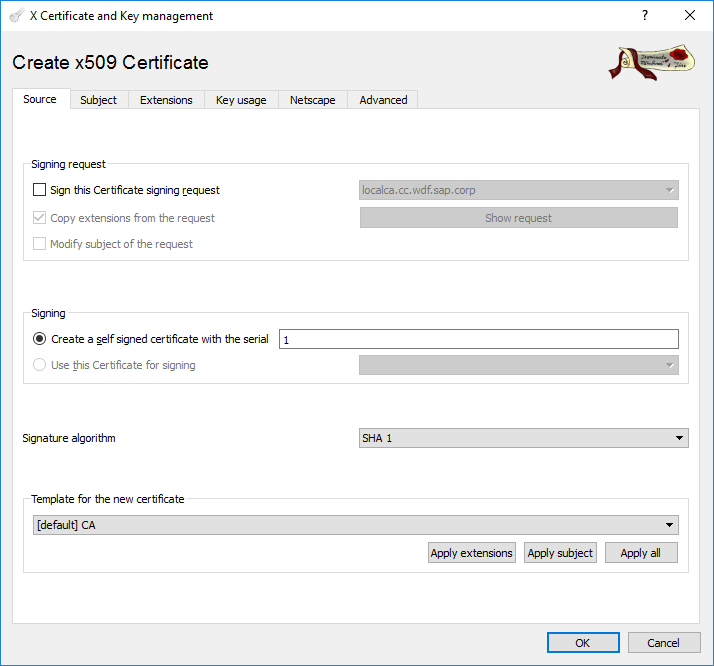Go to the Key usage tab
714x666 pixels.
pyautogui.click(x=241, y=100)
